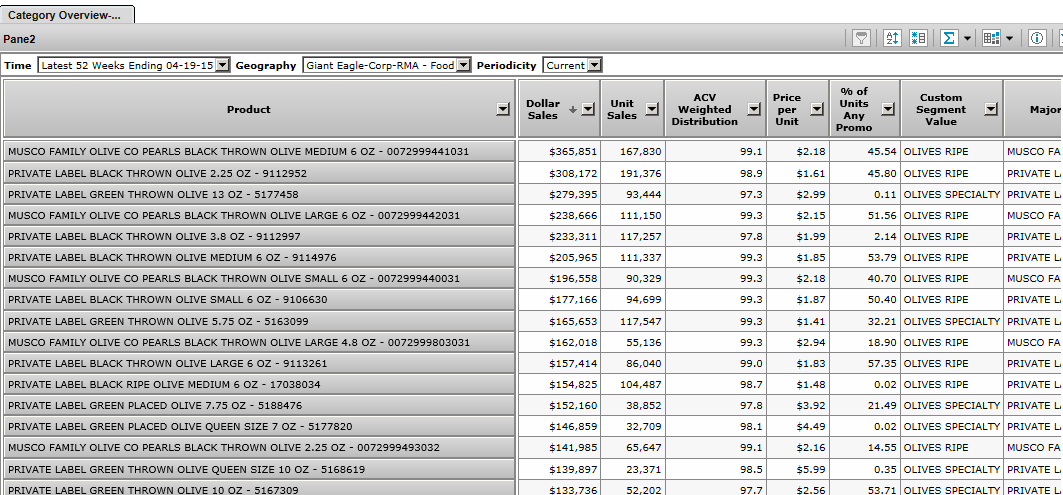Click the grid layout view icon
Screen dimensions: 1063x495
point(991,38)
